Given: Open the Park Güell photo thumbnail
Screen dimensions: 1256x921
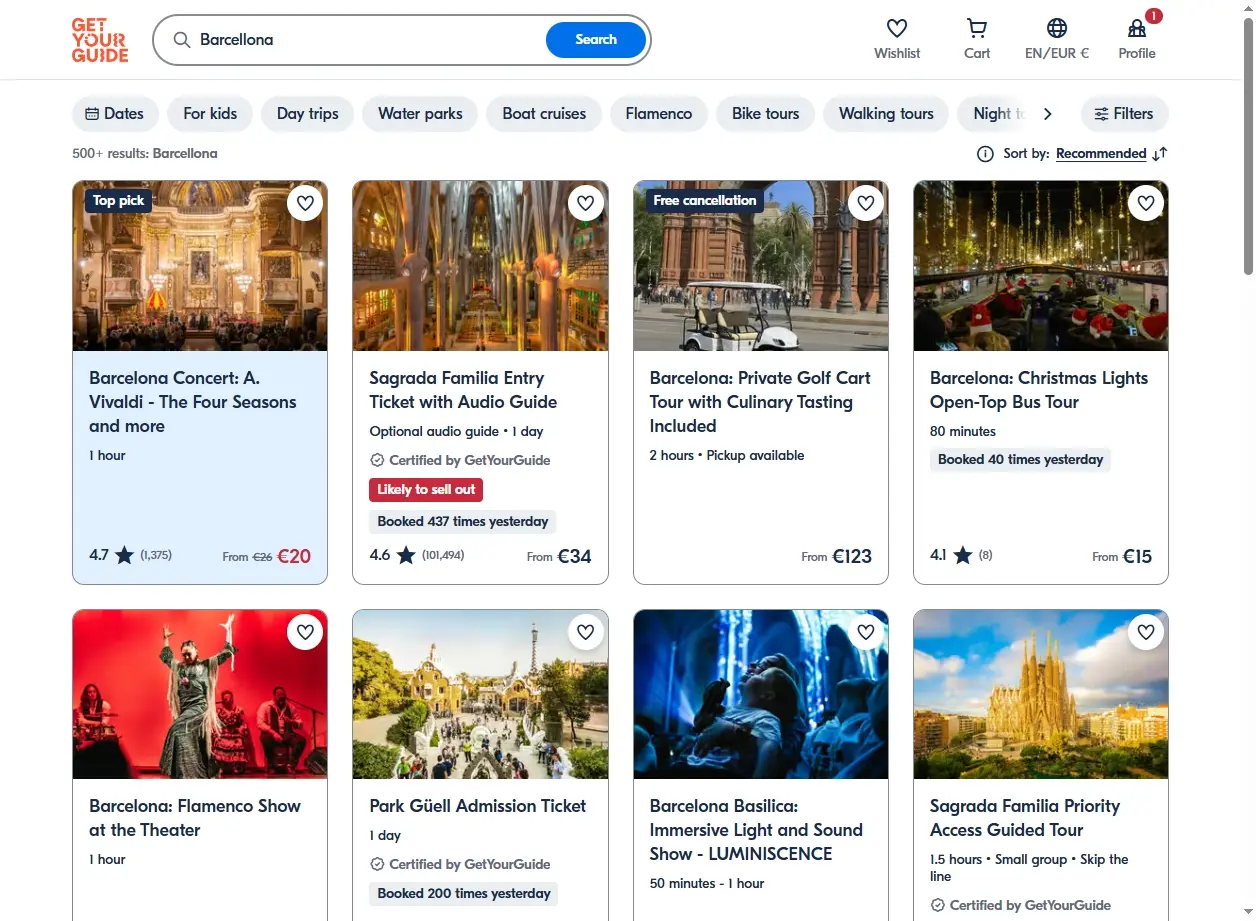Looking at the screenshot, I should [x=480, y=694].
